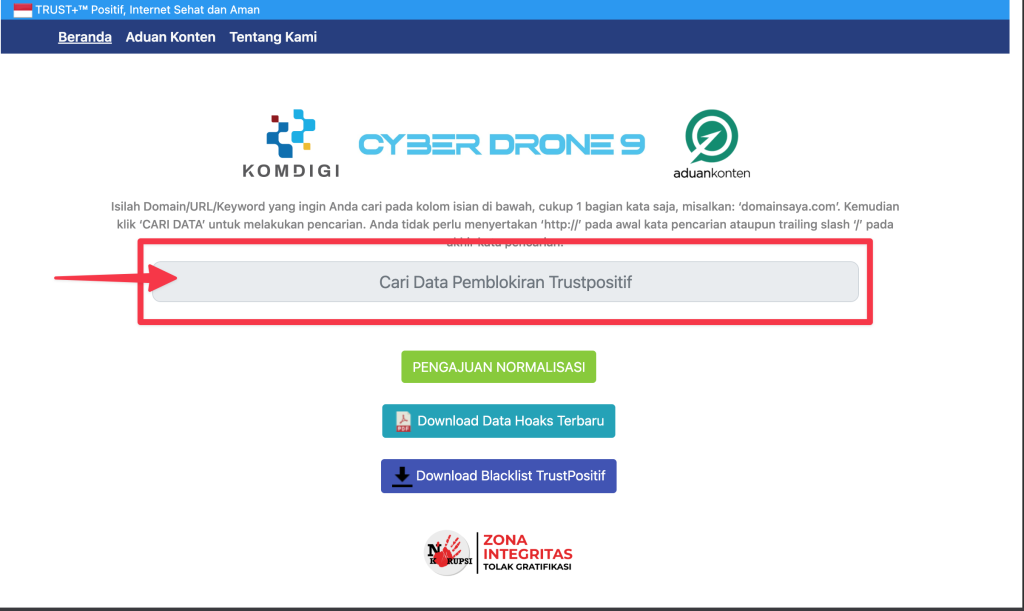
Task: Click the TRUST+ Positif header title text
Action: coord(147,10)
